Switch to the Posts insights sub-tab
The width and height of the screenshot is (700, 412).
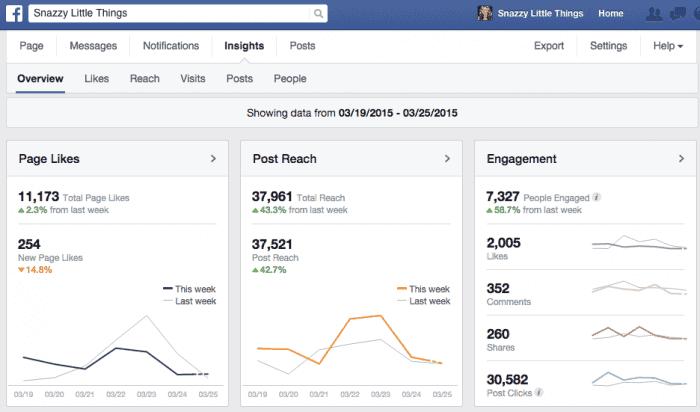coord(239,79)
